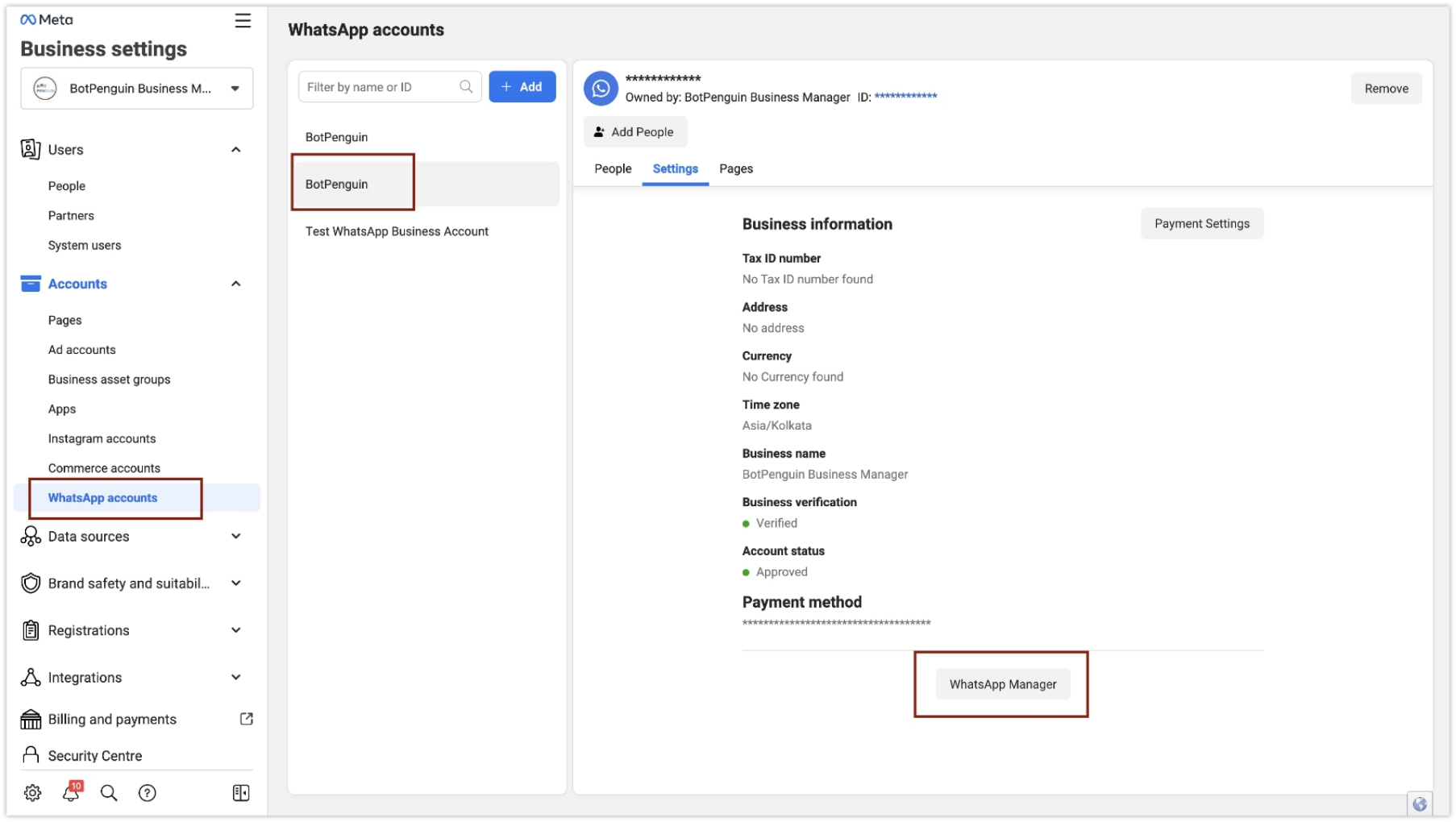Viewport: 1456px width, 822px height.
Task: Open the hamburger menu icon
Action: [x=242, y=20]
